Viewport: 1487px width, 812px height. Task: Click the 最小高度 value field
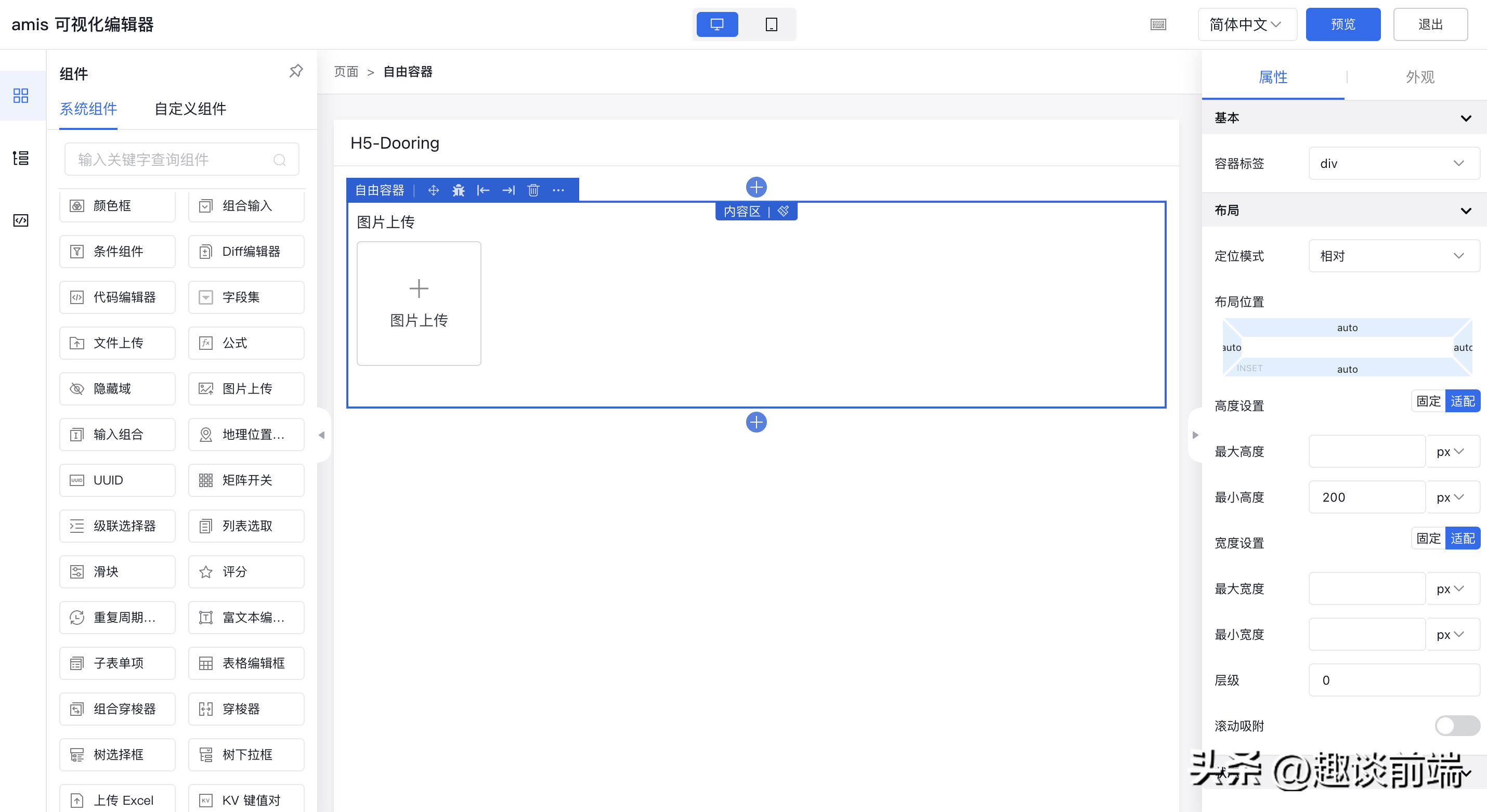coord(1367,497)
